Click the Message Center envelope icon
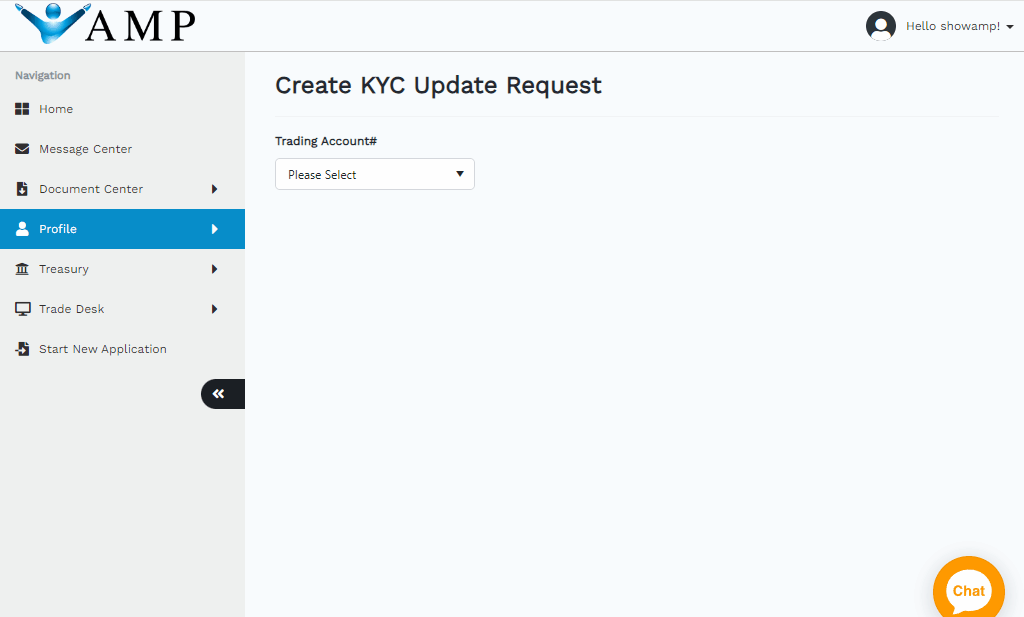The image size is (1024, 617). coord(22,149)
